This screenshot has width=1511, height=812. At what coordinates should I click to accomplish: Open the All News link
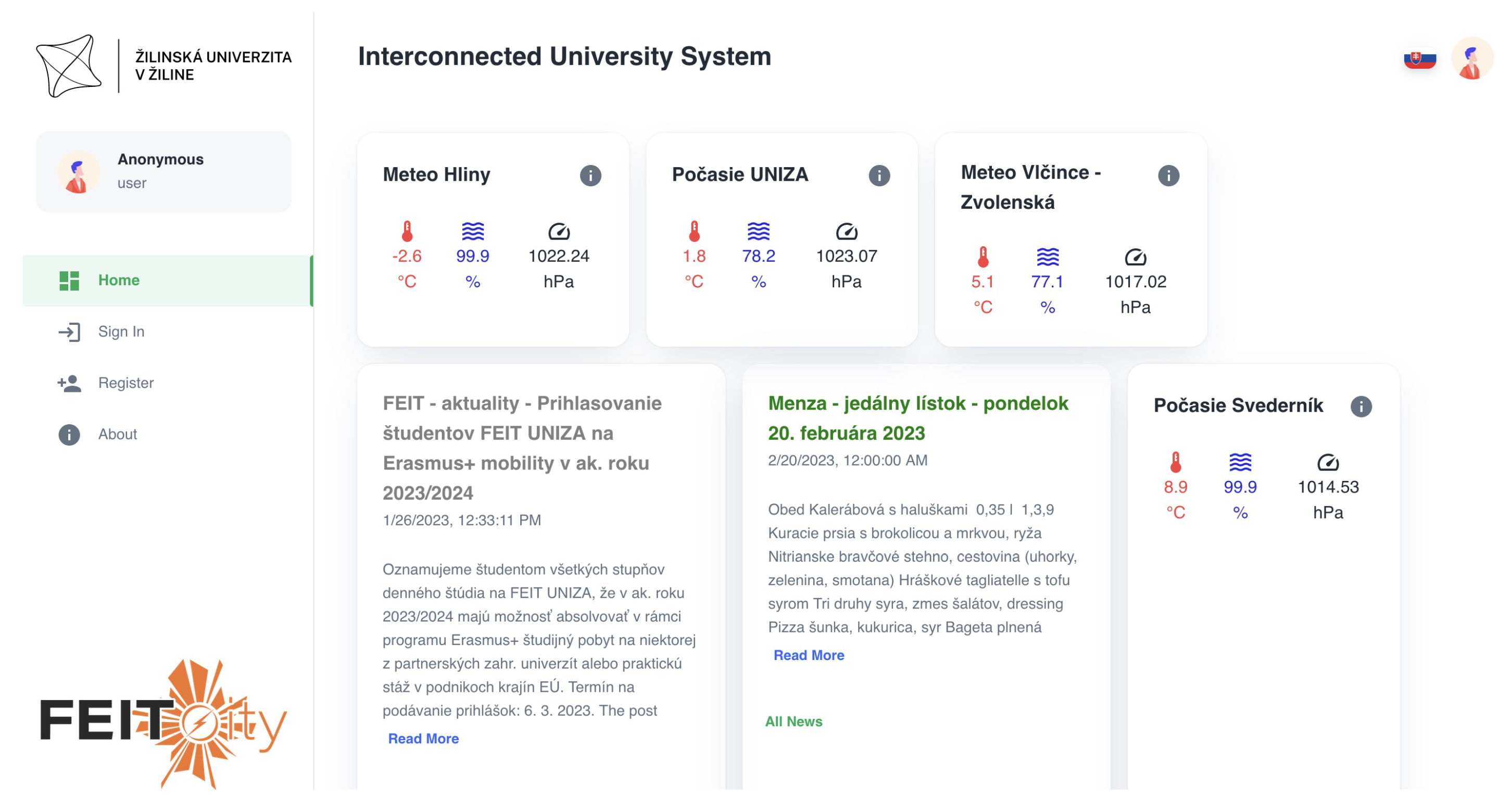point(793,722)
